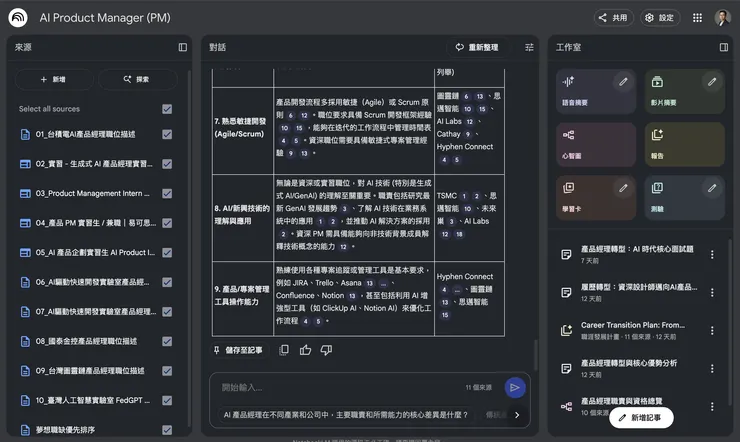Open the 產品經理職責與資格總覽 mind map note

621,401
